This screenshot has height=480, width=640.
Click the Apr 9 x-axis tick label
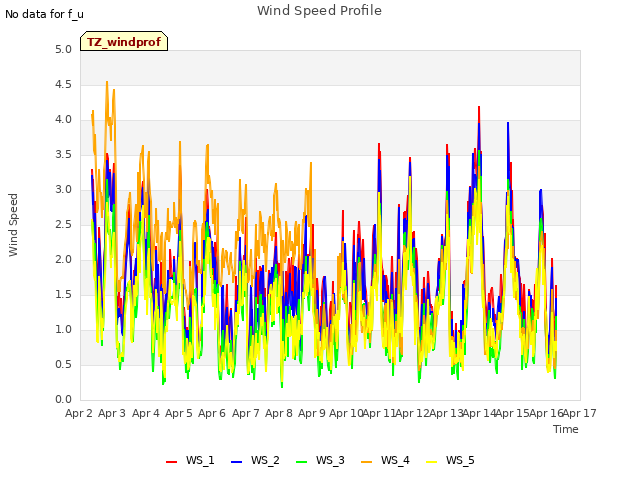tap(312, 413)
